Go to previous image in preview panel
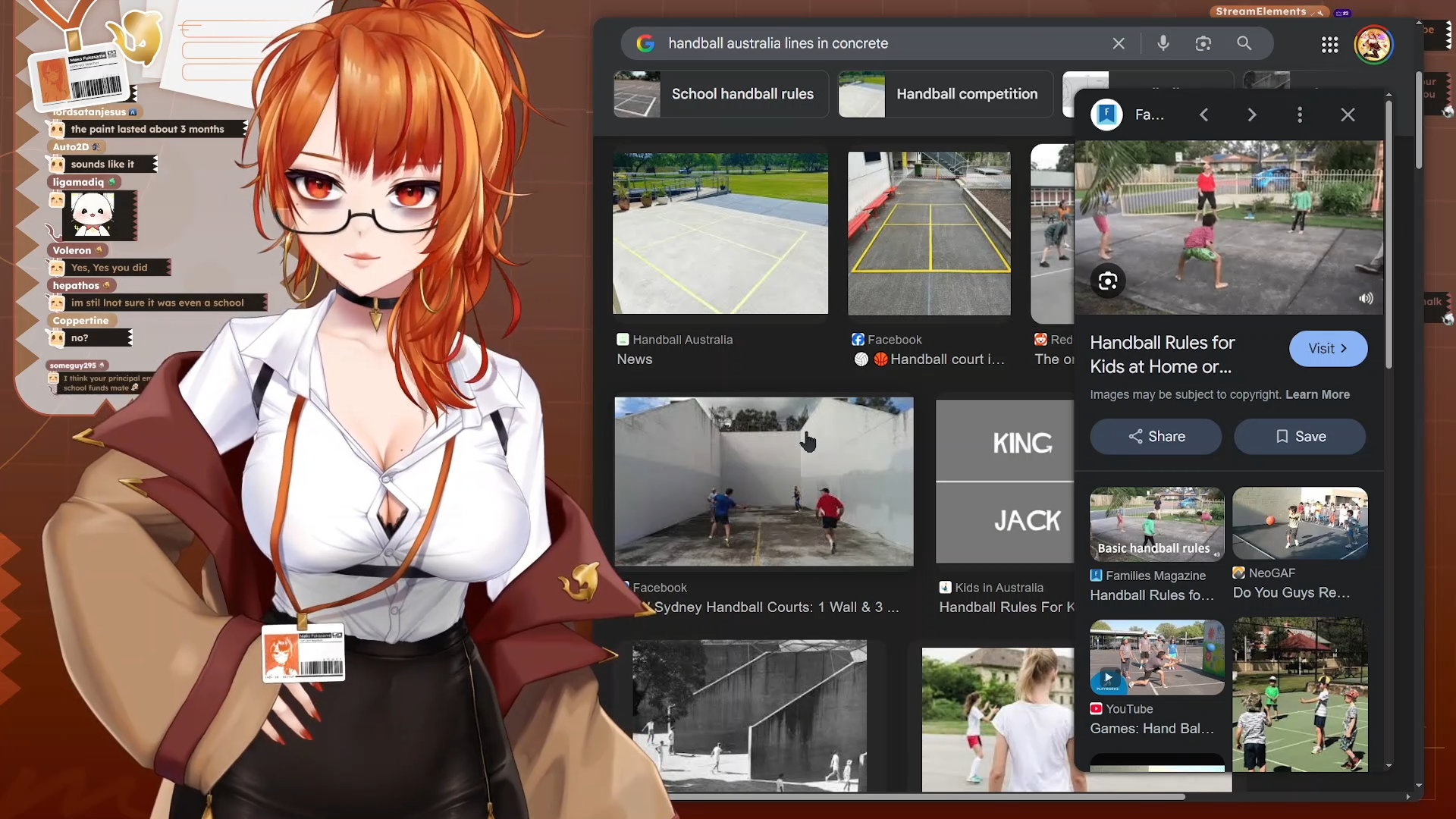The image size is (1456, 819). pos(1204,115)
